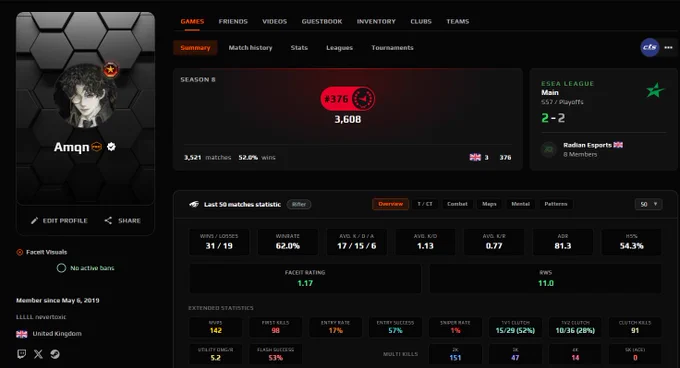The height and width of the screenshot is (368, 680).
Task: Go to the Guestbook tab
Action: click(x=322, y=21)
